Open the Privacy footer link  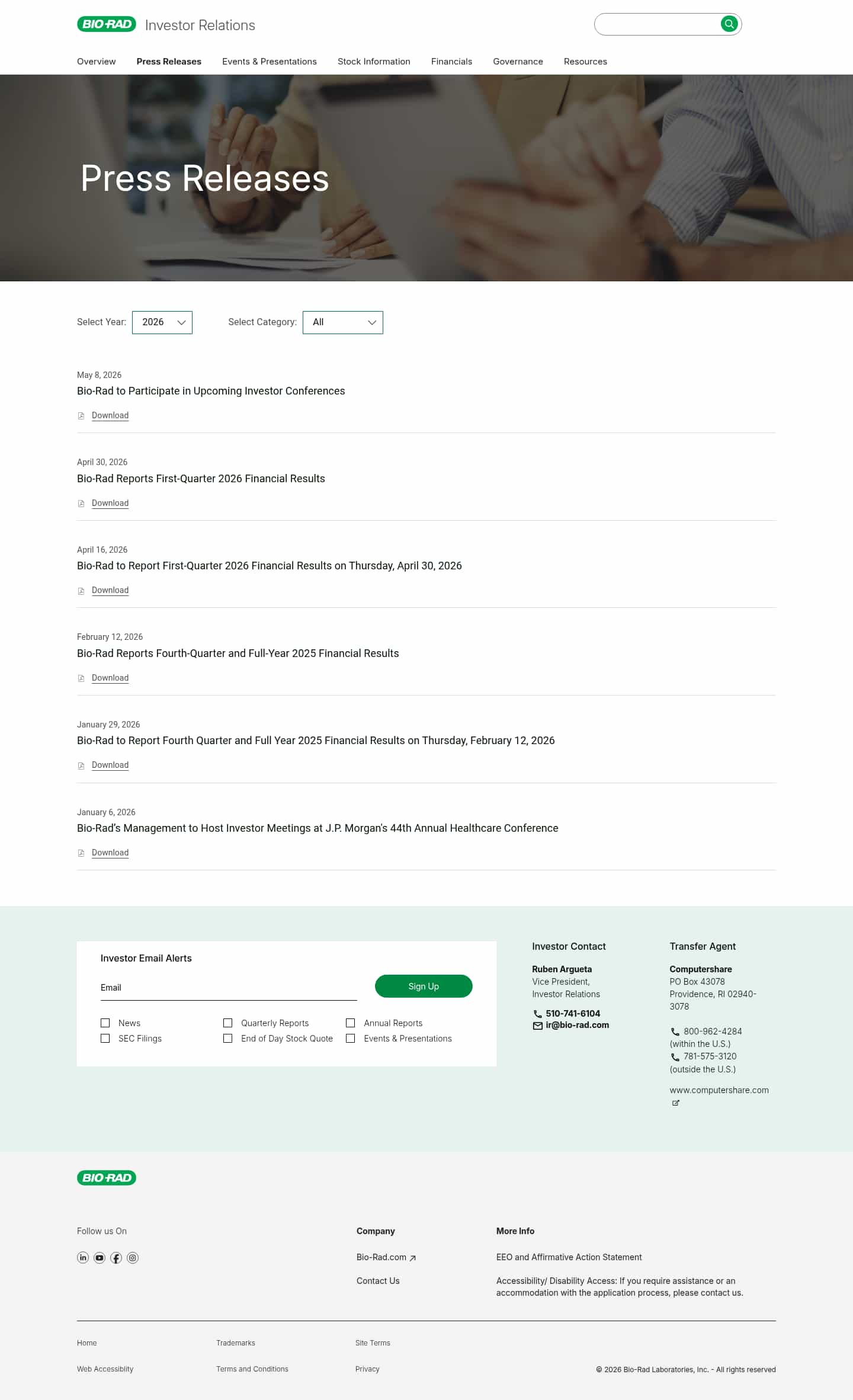click(x=367, y=1369)
